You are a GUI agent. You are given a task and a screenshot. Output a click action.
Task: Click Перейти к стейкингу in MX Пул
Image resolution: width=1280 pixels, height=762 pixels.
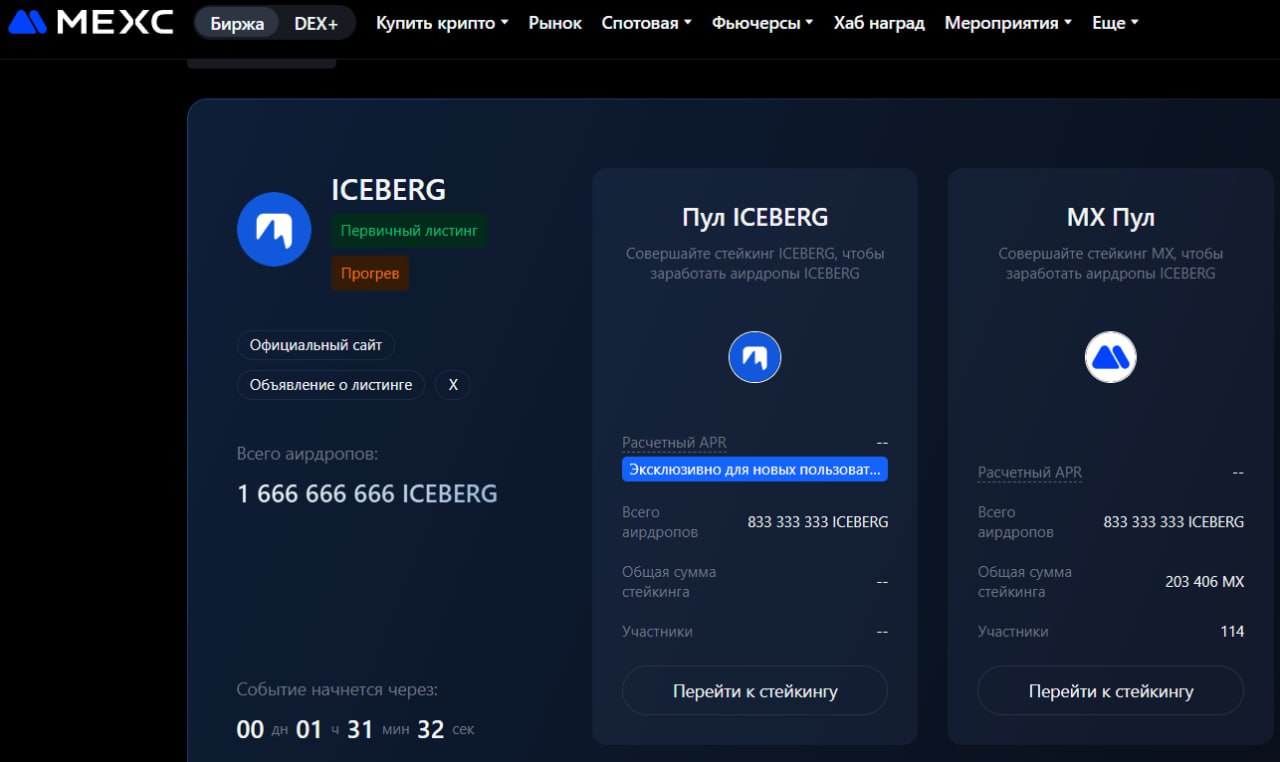(x=1111, y=691)
